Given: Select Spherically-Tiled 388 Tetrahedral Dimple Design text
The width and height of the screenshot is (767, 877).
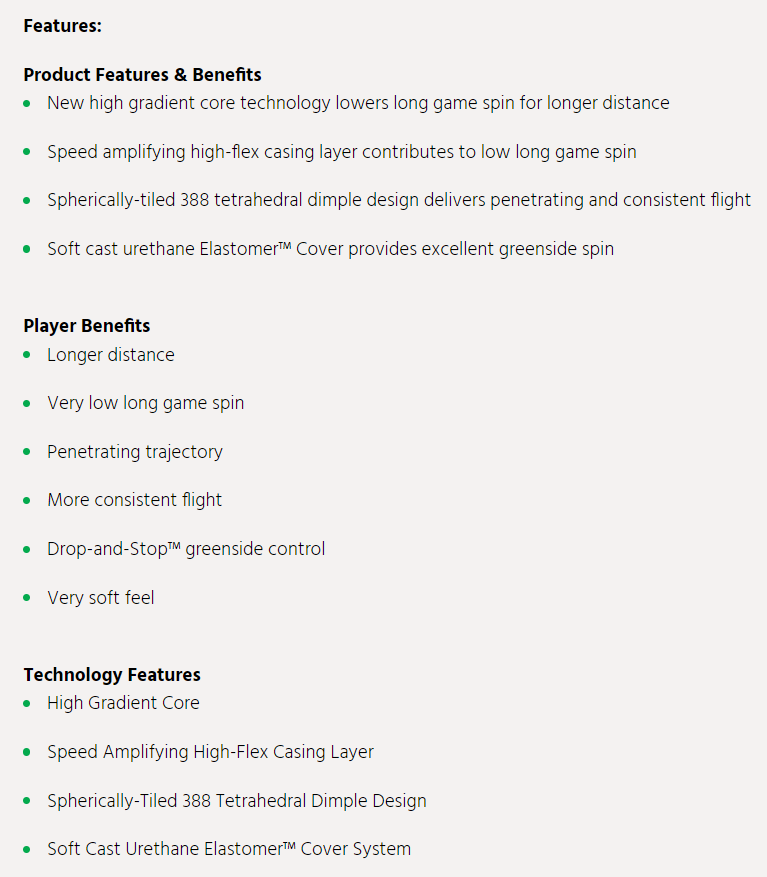Looking at the screenshot, I should (x=237, y=801).
